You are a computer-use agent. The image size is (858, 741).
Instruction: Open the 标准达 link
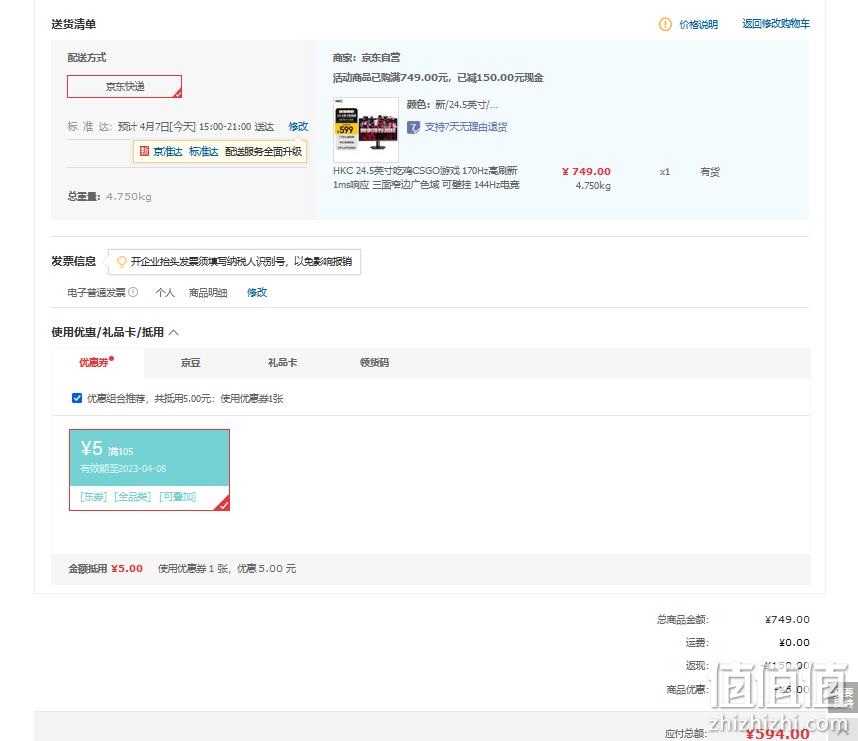204,152
